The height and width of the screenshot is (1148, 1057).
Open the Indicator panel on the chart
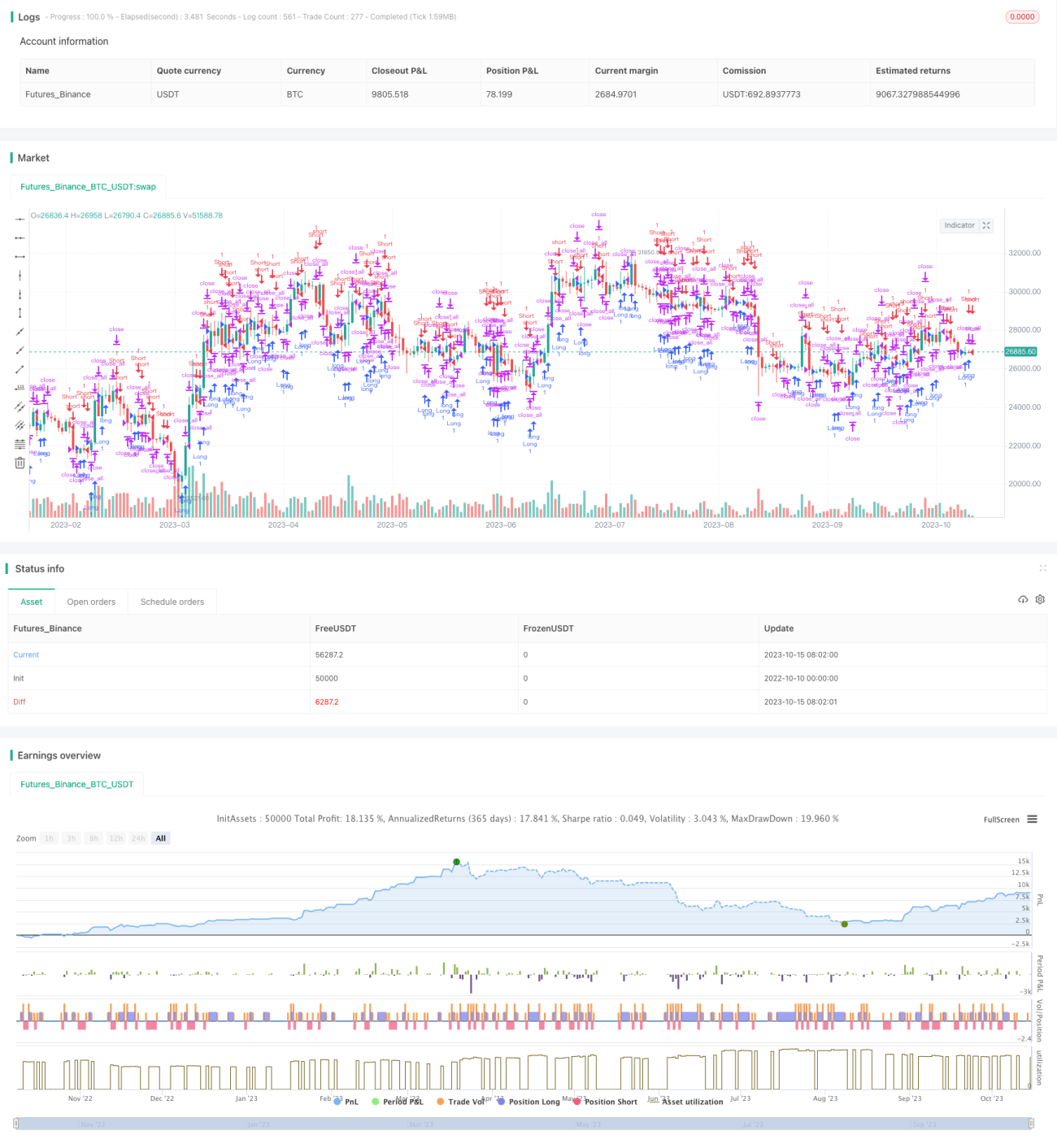point(959,225)
